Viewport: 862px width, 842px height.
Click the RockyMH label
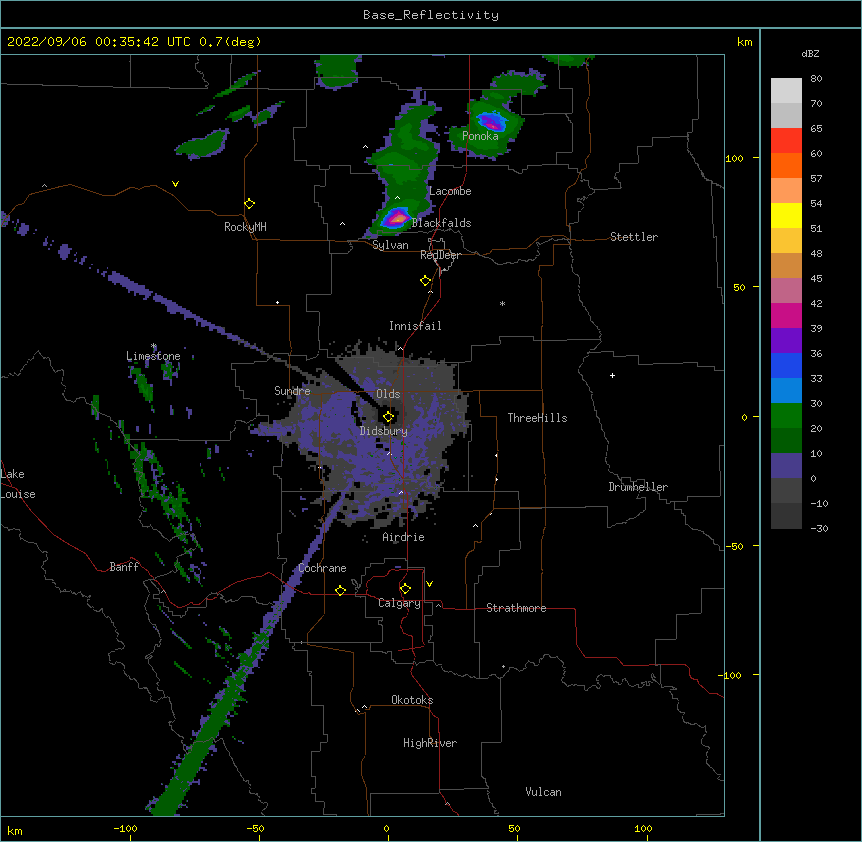[x=245, y=227]
